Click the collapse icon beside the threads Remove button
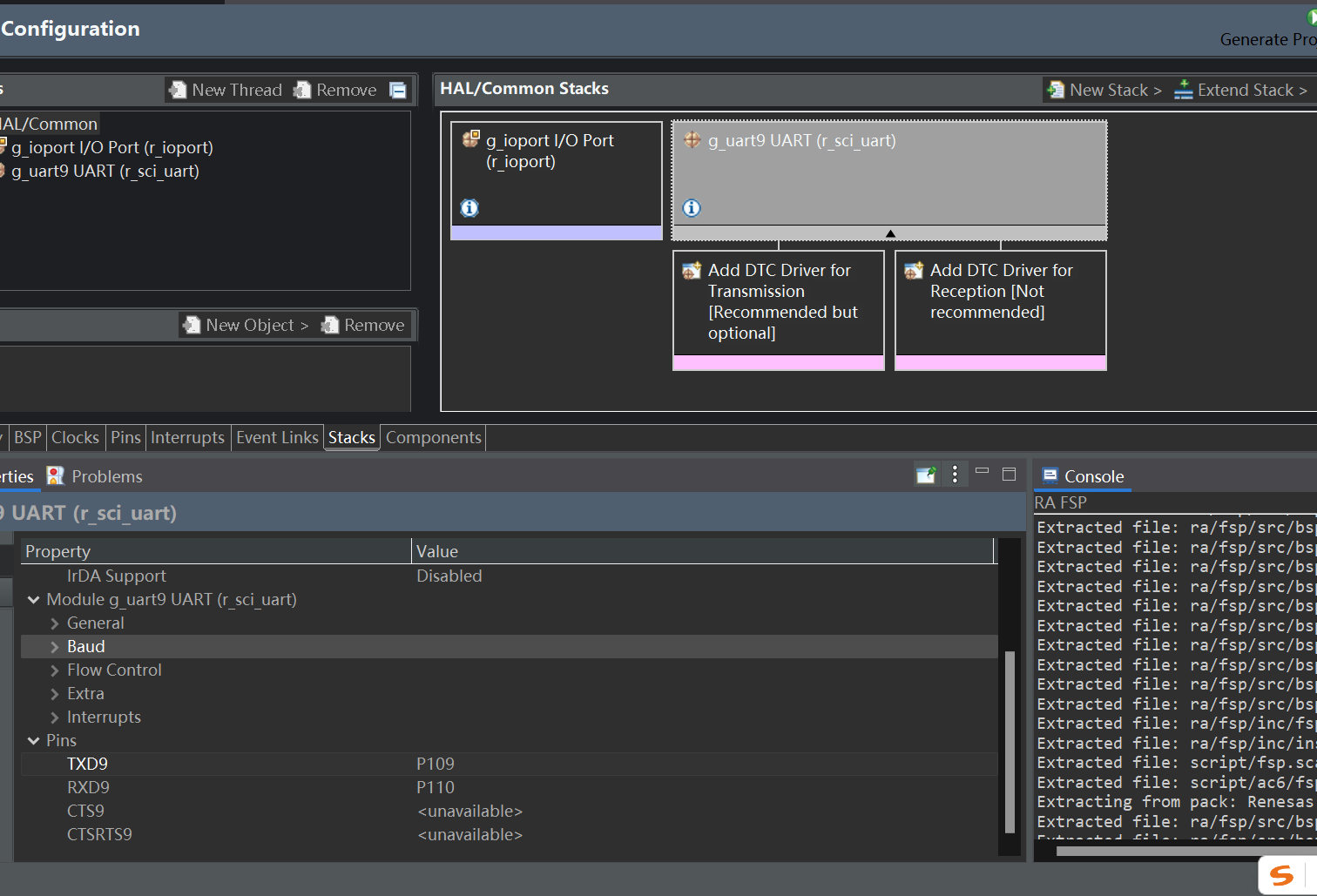The image size is (1317, 896). coord(398,90)
